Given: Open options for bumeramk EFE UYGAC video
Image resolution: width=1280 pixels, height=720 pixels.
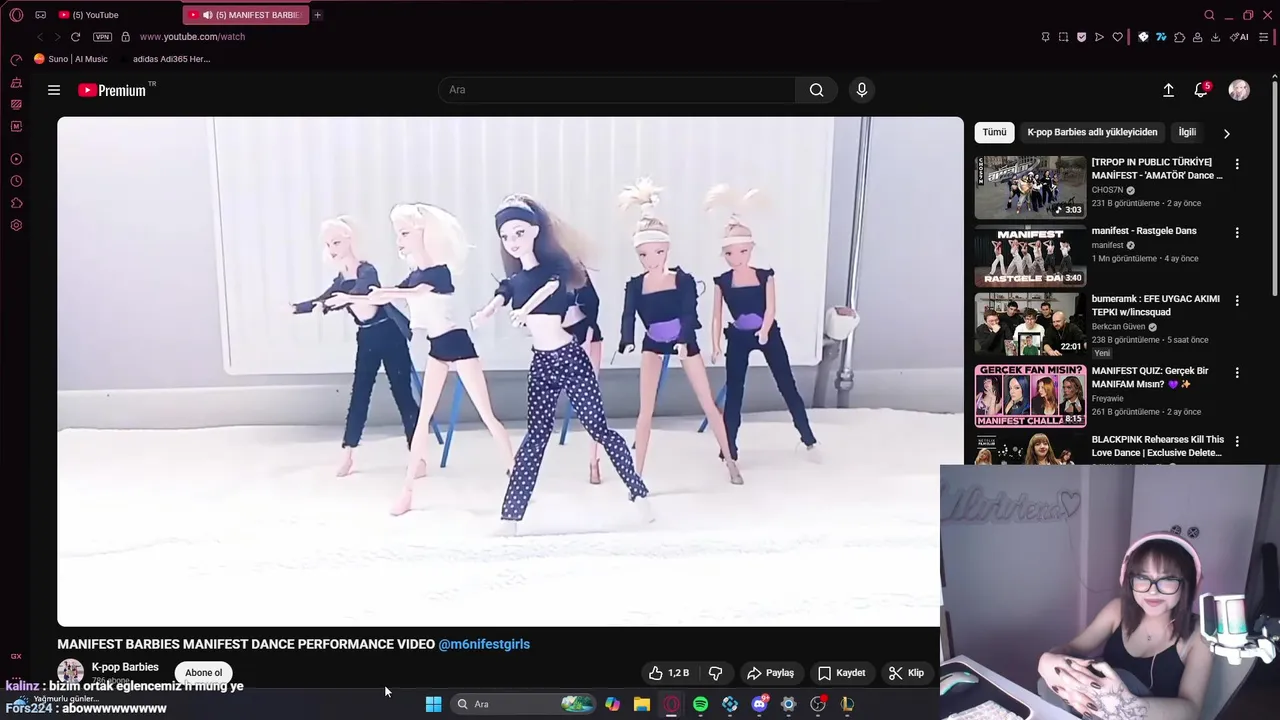Looking at the screenshot, I should point(1237,300).
